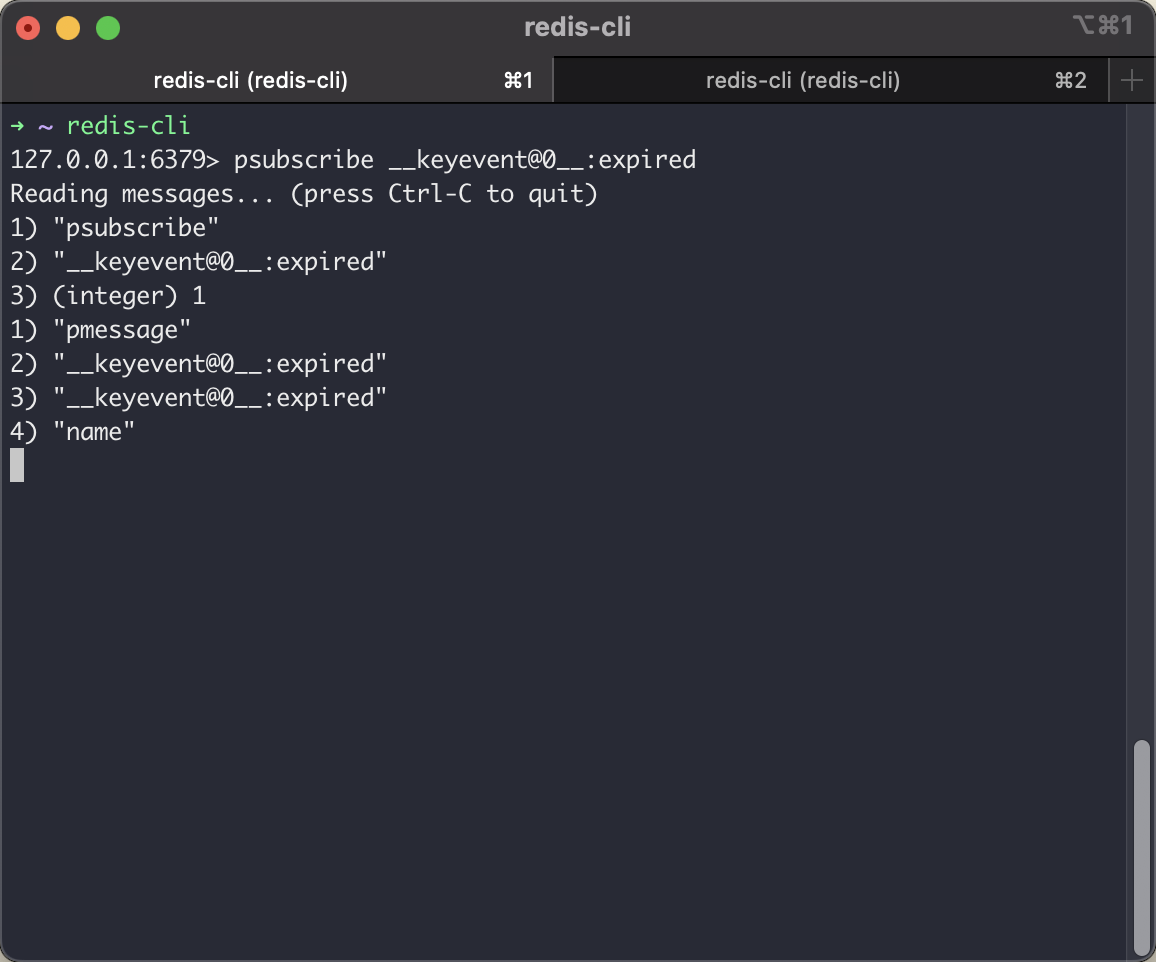Screen dimensions: 1156x962
Task: Click the ⌥⌘1 window shortcut indicator
Action: pos(1102,26)
